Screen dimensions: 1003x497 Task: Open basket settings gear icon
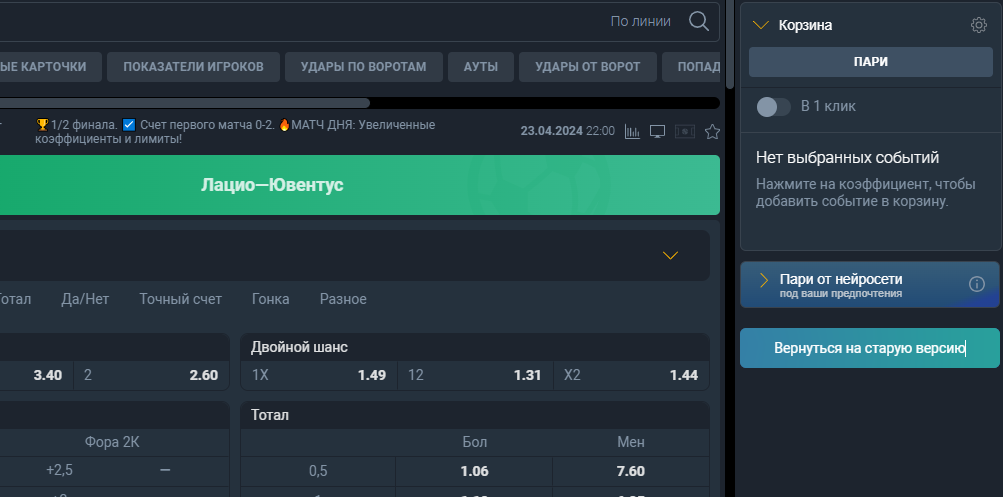pos(979,25)
